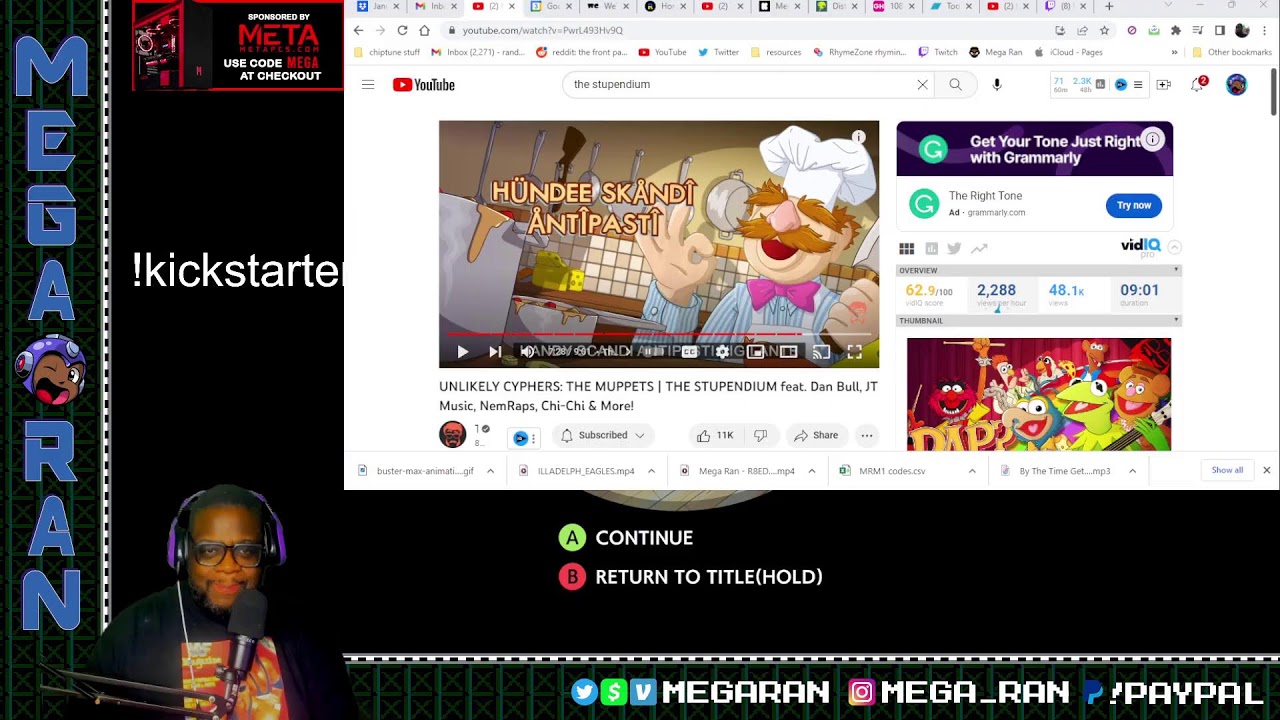
Task: Click the YouTube logo to go home
Action: (x=424, y=85)
